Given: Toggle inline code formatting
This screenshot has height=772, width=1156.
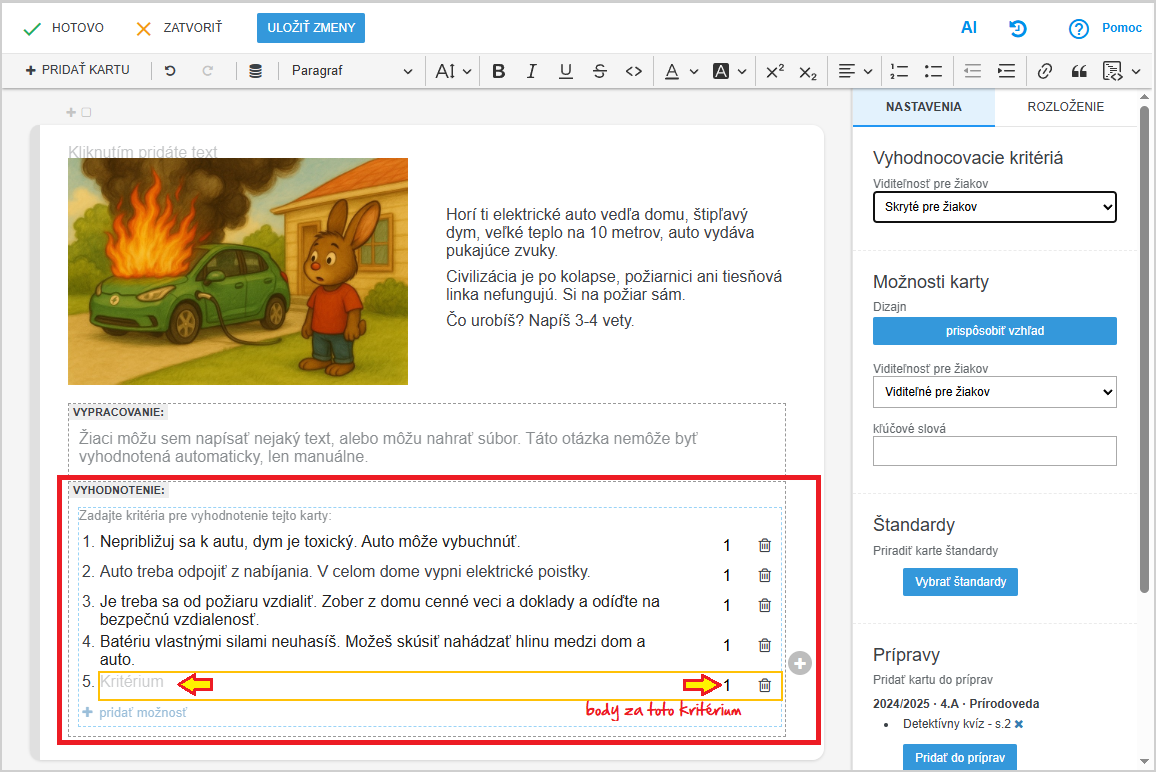Looking at the screenshot, I should 633,71.
